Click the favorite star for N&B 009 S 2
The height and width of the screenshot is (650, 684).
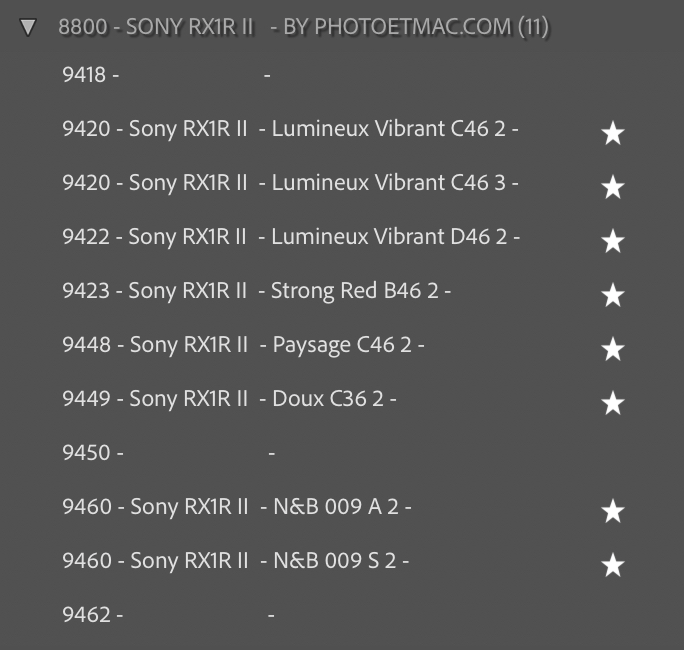click(612, 565)
